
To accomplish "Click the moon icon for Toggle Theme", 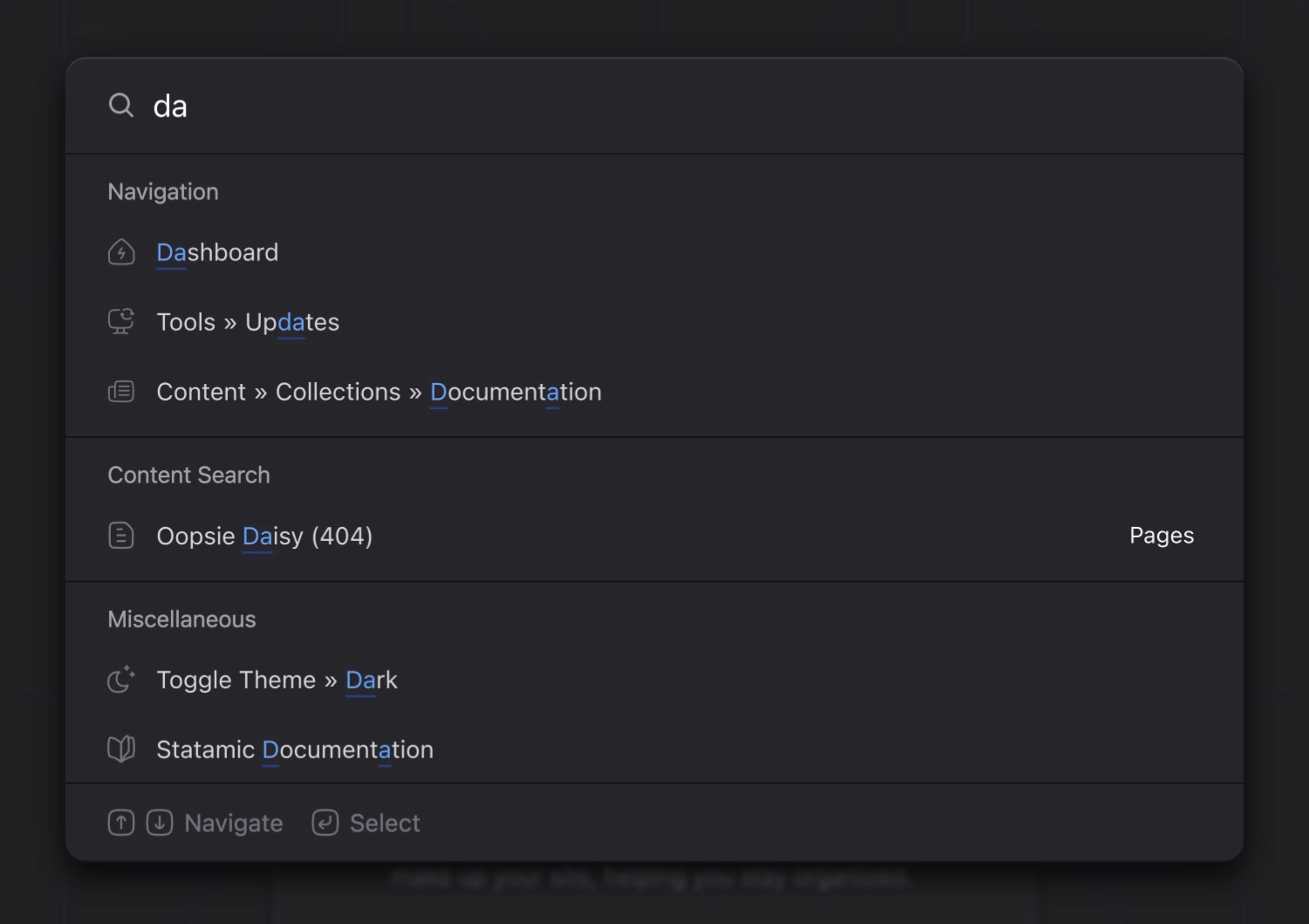I will coord(121,680).
